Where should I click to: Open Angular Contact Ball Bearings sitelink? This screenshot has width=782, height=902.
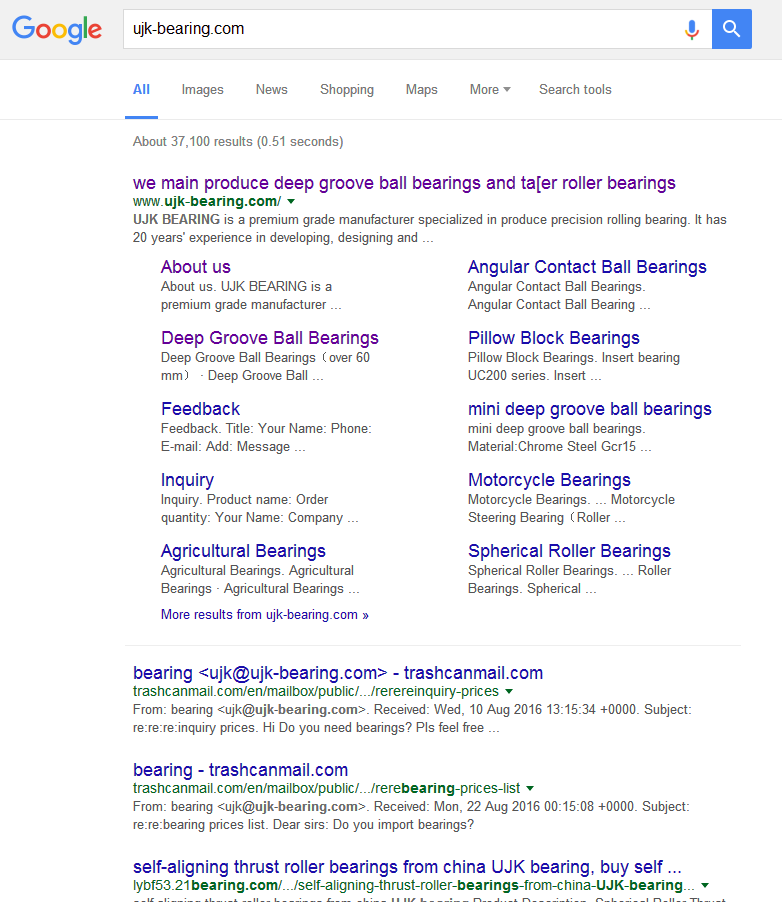coord(587,267)
